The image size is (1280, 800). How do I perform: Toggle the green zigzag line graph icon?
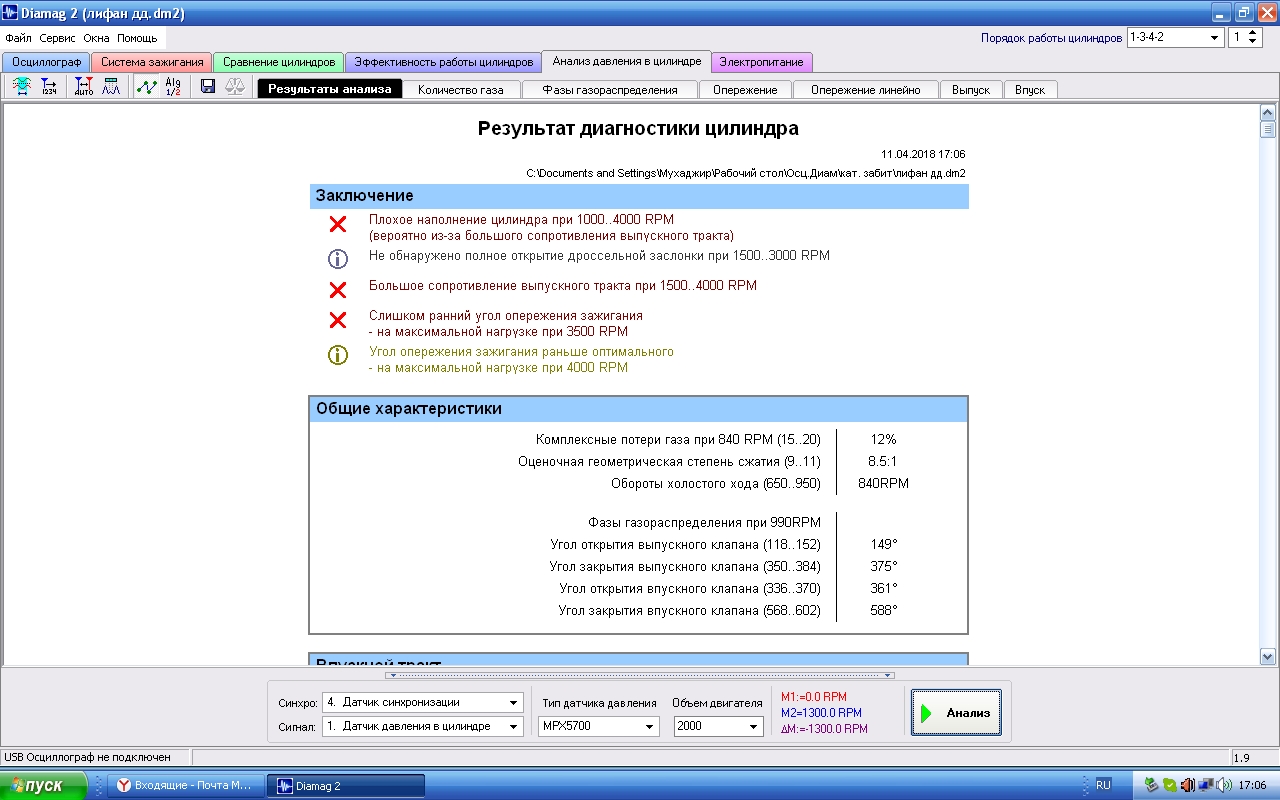click(x=147, y=87)
